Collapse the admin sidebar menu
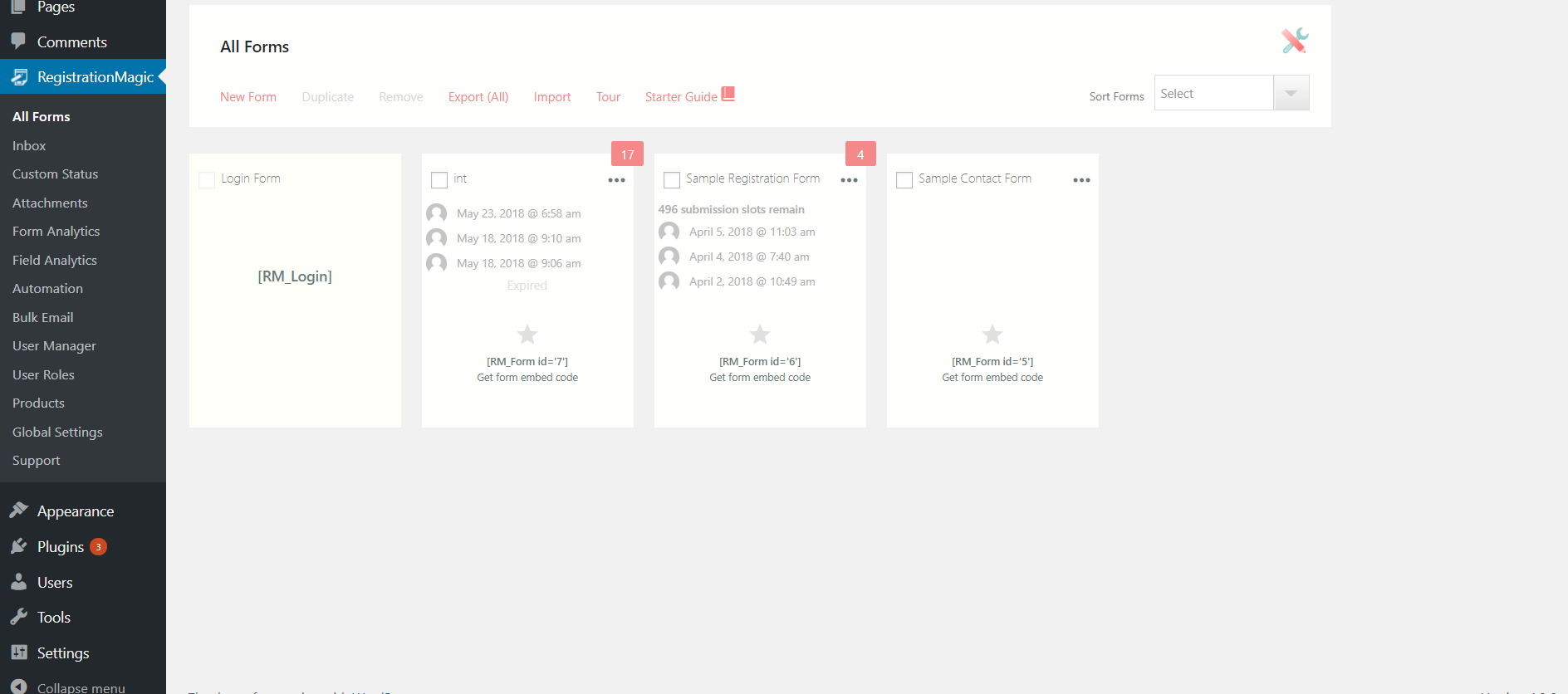Viewport: 1568px width, 694px height. click(81, 687)
